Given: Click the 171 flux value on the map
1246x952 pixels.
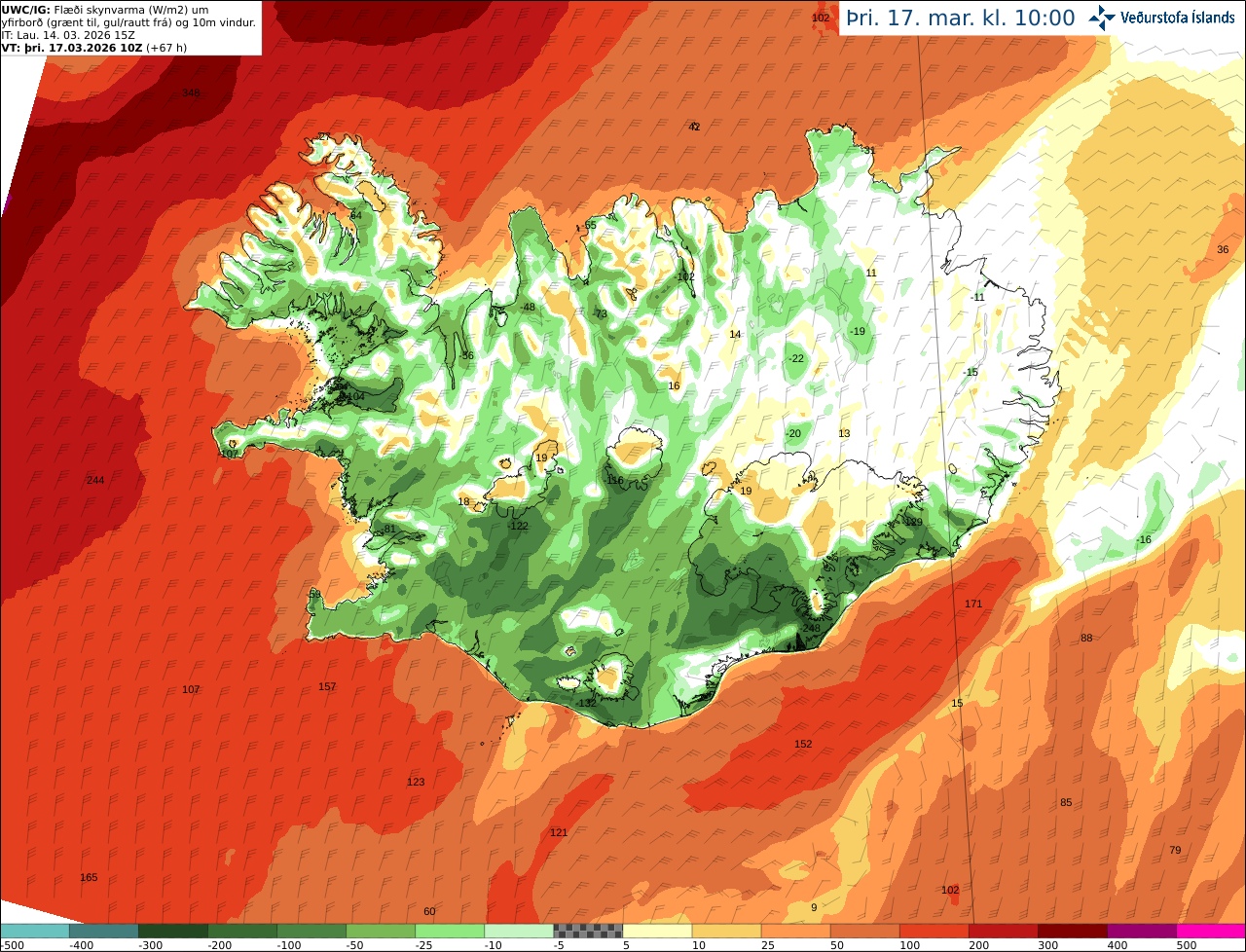Looking at the screenshot, I should coord(973,604).
